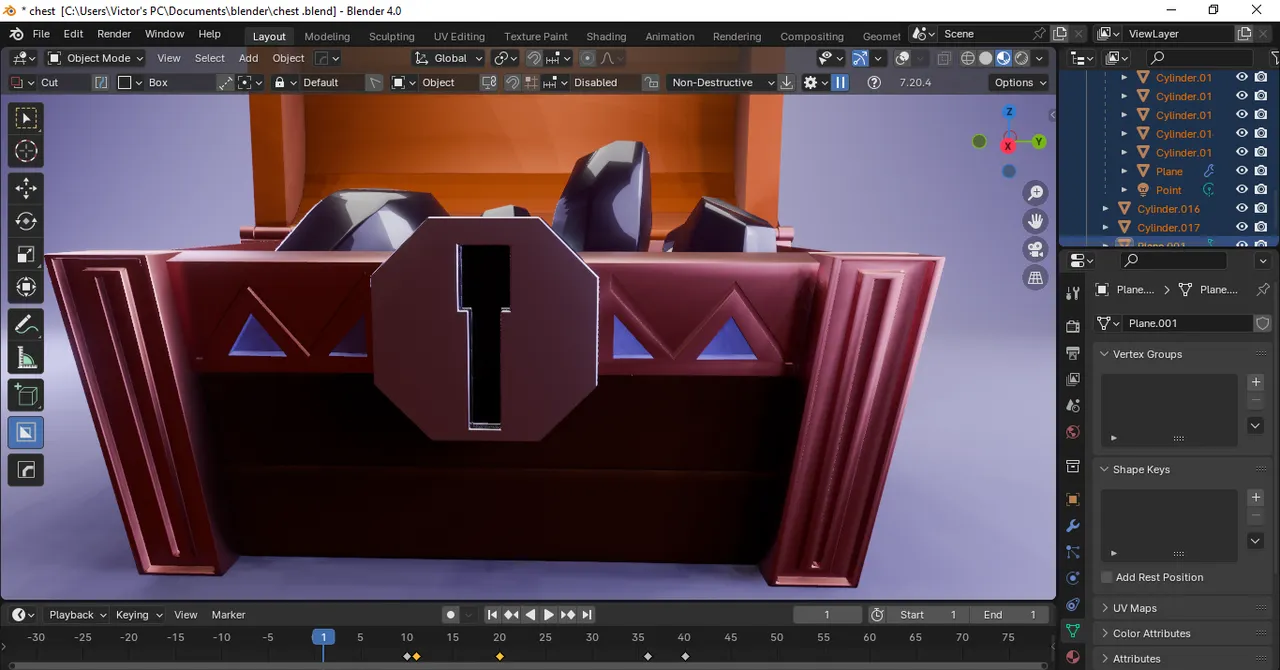Image resolution: width=1280 pixels, height=670 pixels.
Task: Open the Object properties tab
Action: click(1073, 499)
